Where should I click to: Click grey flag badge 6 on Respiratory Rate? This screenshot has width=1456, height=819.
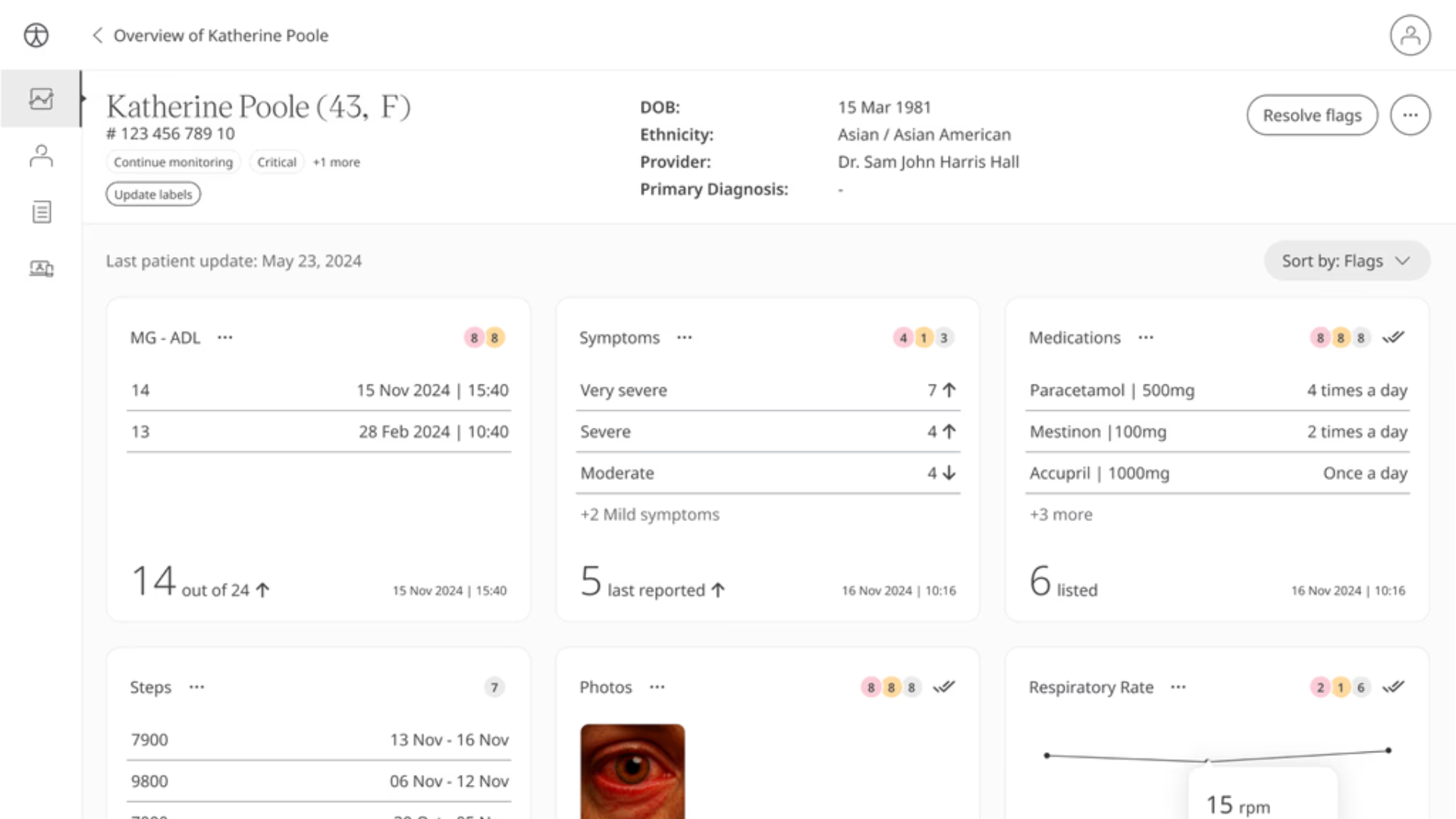click(x=1361, y=687)
